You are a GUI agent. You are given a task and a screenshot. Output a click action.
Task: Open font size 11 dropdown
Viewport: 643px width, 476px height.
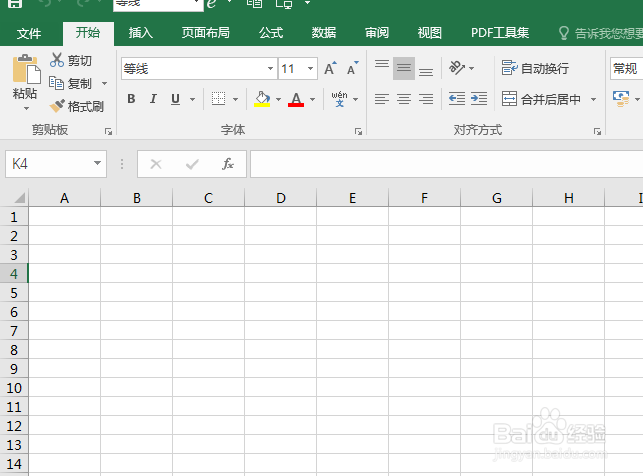(310, 68)
